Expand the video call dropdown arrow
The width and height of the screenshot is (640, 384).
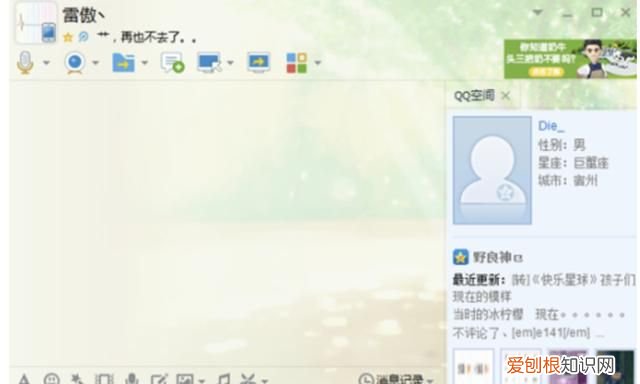click(96, 63)
